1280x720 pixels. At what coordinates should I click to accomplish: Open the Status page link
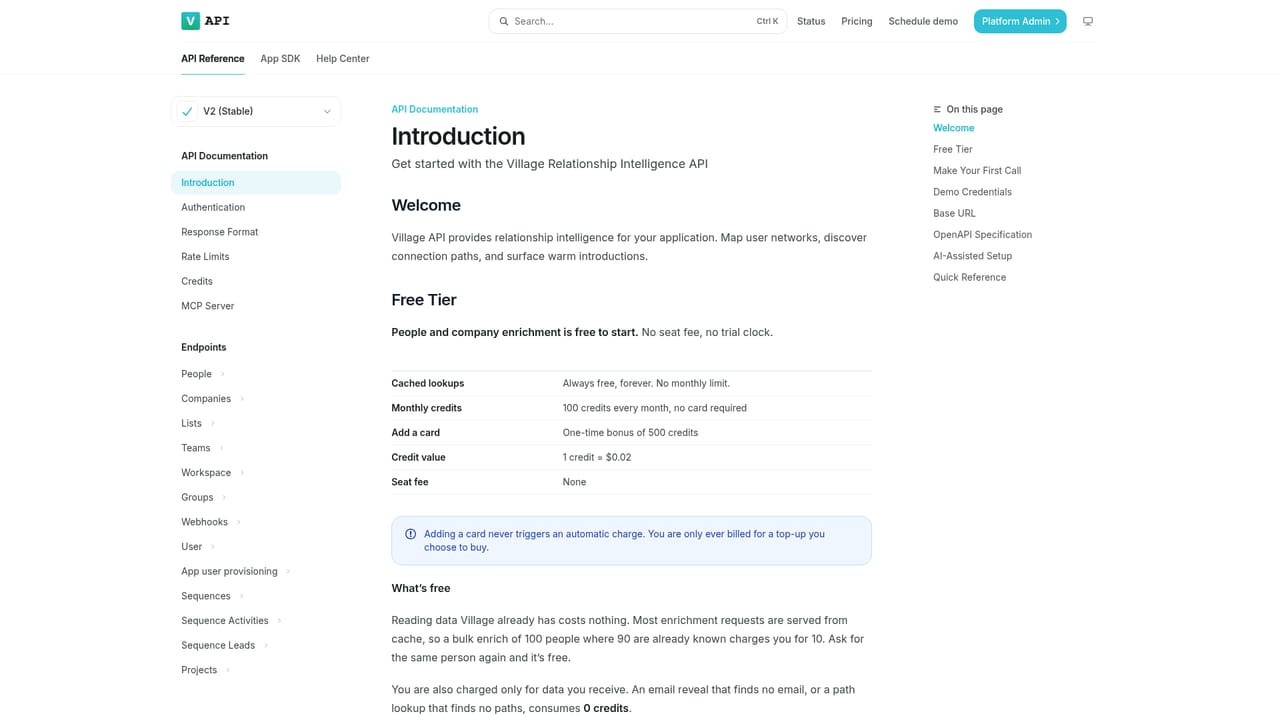[811, 21]
